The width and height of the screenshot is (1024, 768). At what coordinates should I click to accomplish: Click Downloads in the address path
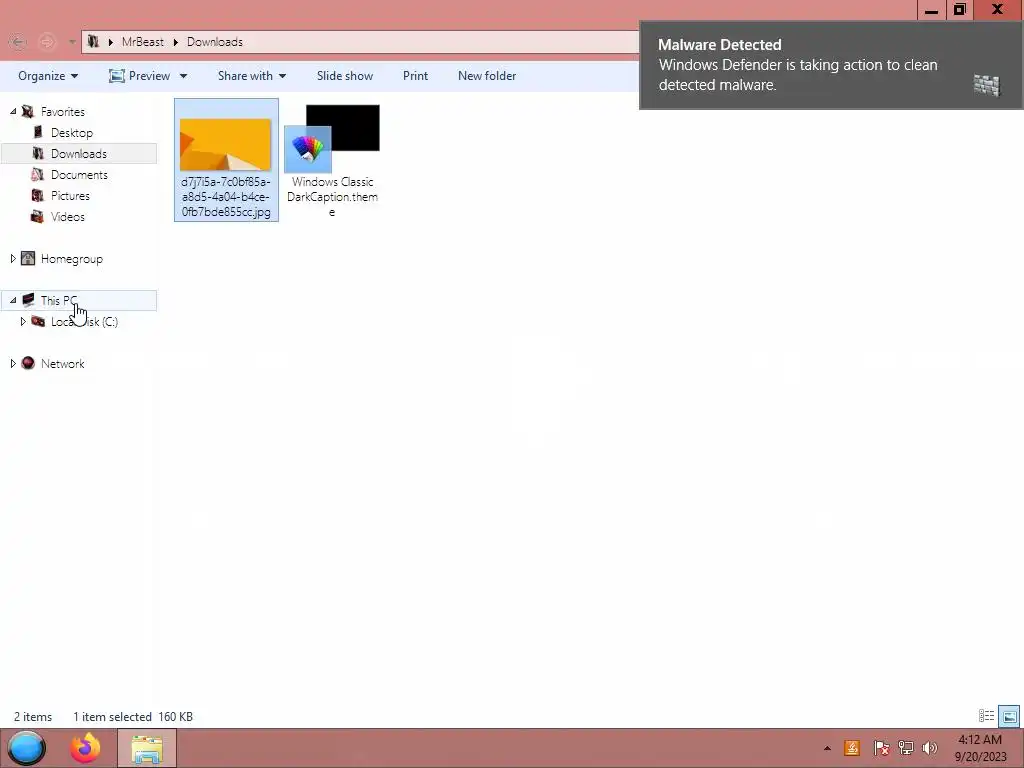(215, 42)
